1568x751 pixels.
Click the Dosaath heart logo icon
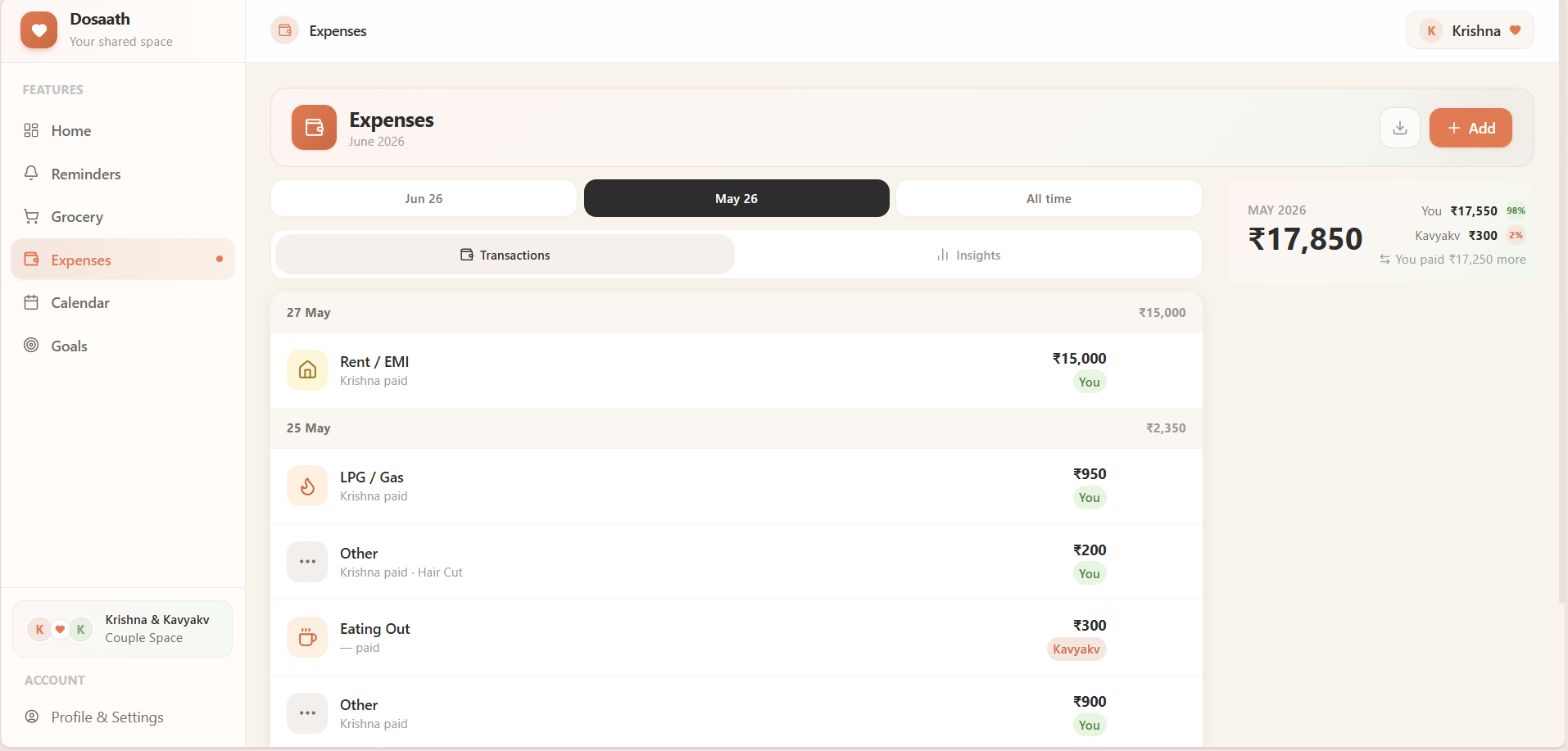point(39,30)
